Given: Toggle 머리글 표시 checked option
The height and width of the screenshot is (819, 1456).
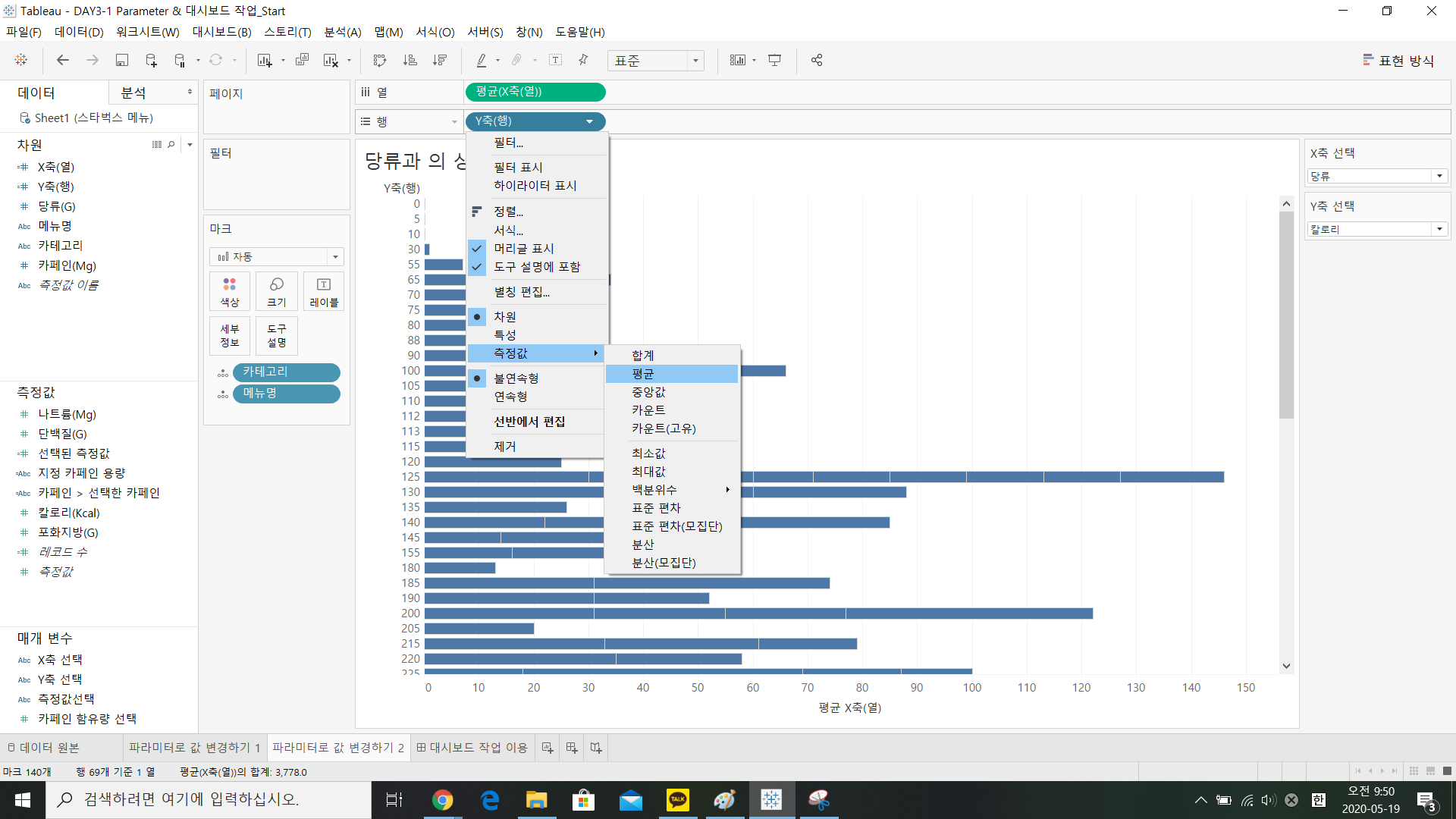Looking at the screenshot, I should tap(523, 249).
